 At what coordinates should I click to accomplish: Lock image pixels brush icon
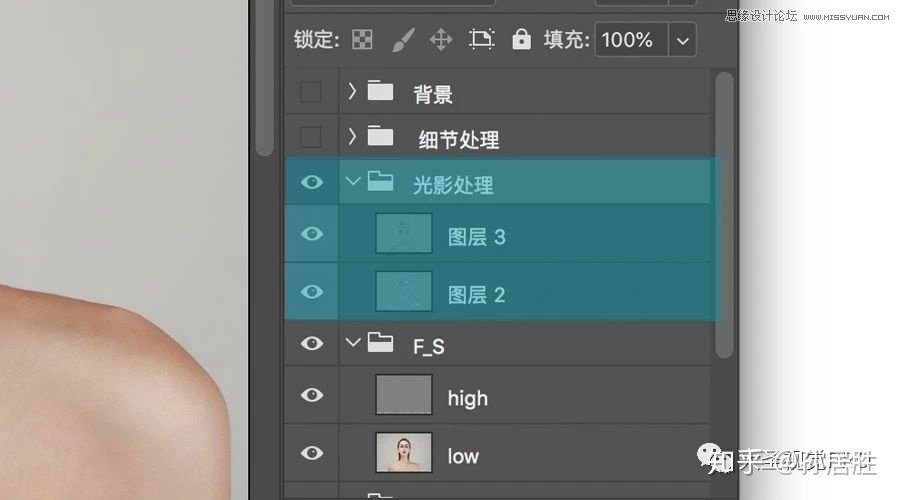coord(403,40)
